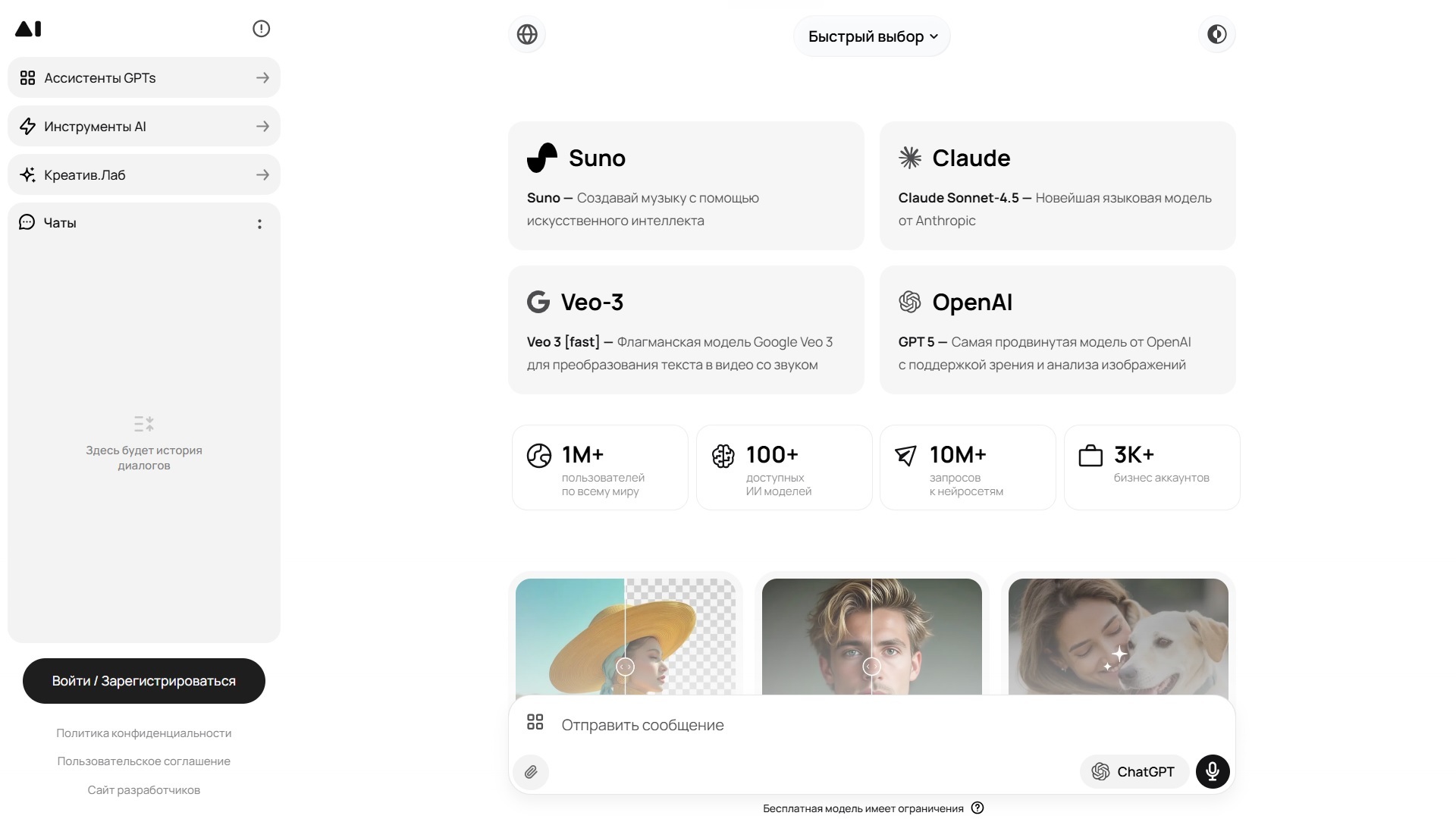Open the Сайт разработчиков link
Image resolution: width=1456 pixels, height=819 pixels.
144,790
